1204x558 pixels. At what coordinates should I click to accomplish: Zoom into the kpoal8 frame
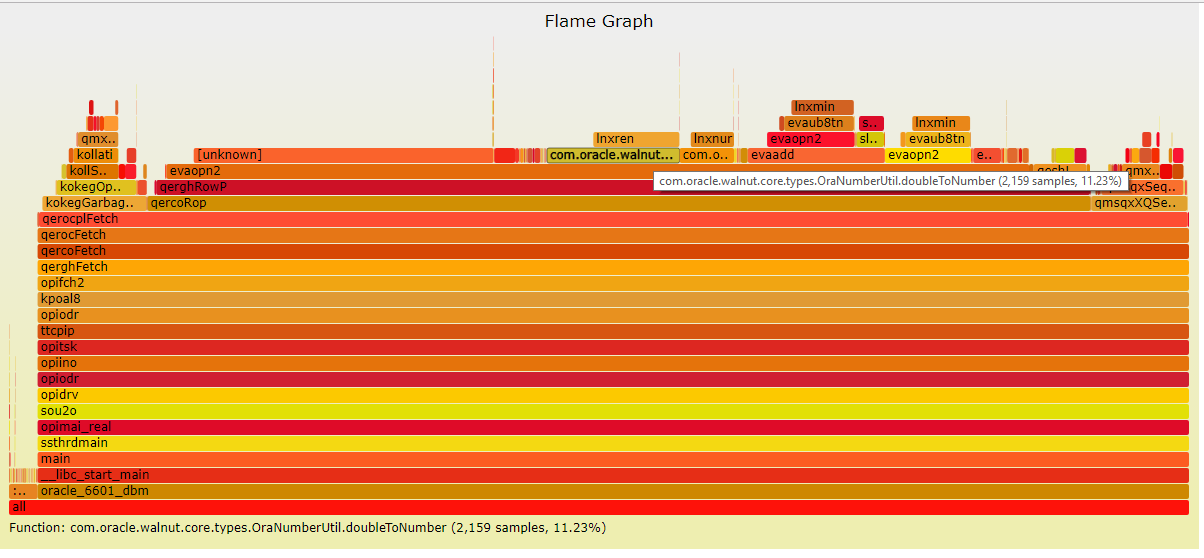(612, 299)
